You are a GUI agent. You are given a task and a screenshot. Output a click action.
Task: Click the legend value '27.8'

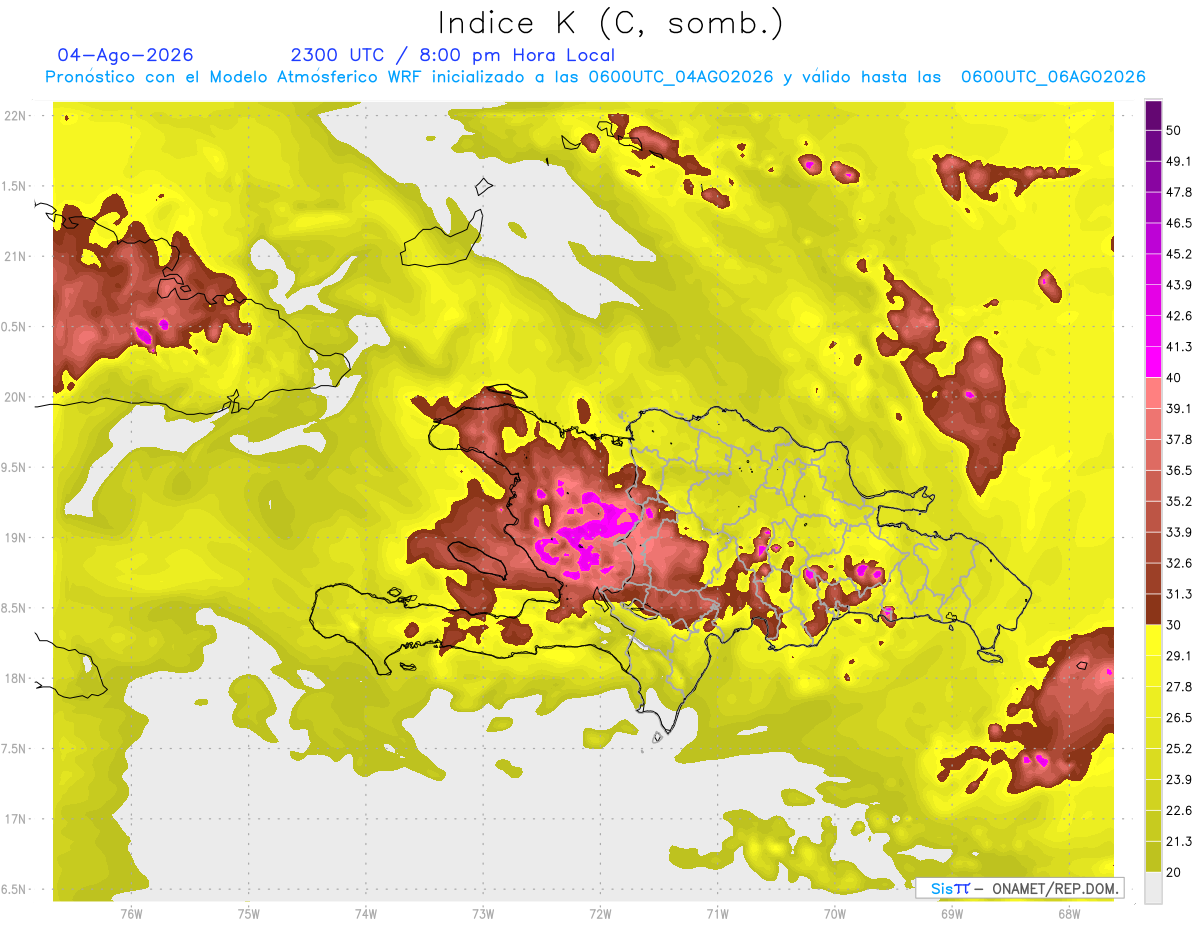tap(1180, 687)
